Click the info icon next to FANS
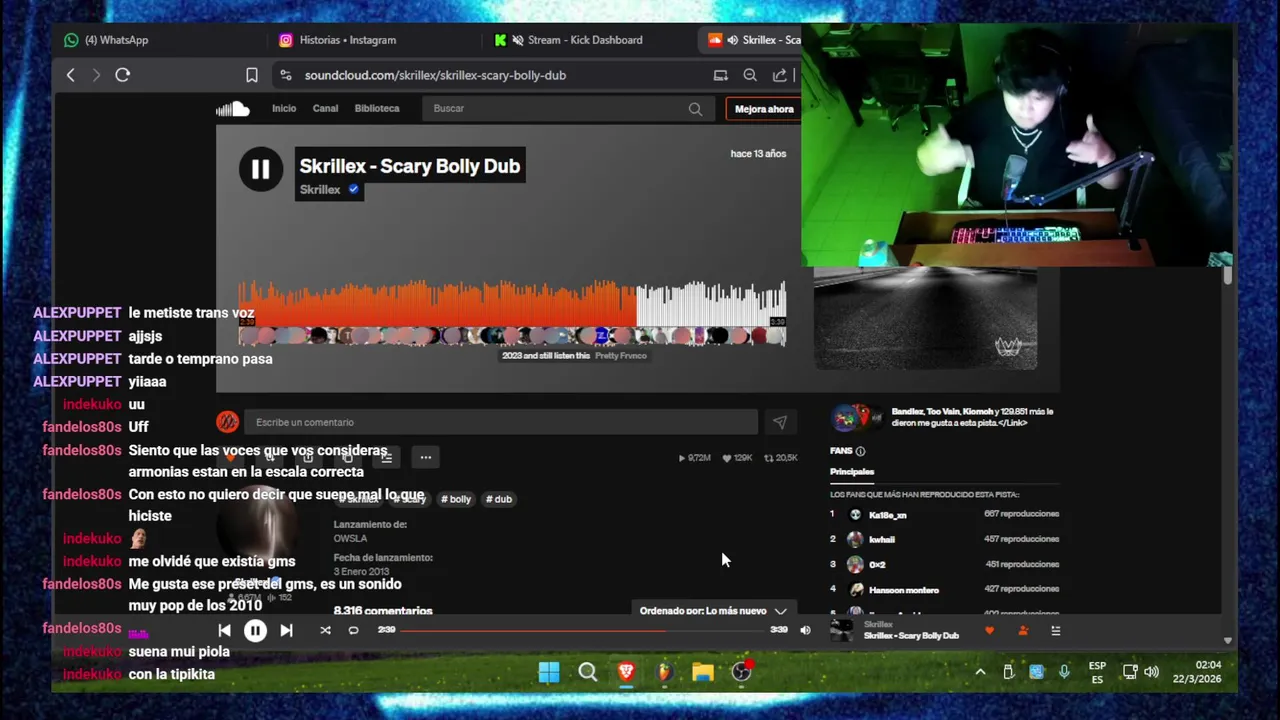This screenshot has height=720, width=1280. click(x=860, y=451)
